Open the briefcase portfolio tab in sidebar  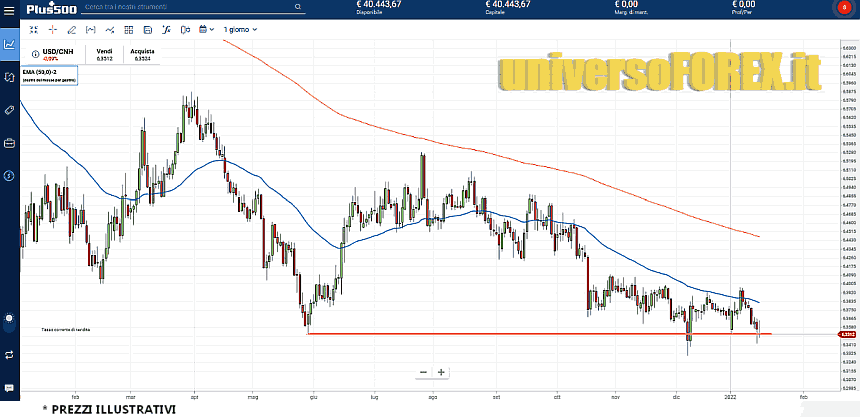pyautogui.click(x=9, y=143)
